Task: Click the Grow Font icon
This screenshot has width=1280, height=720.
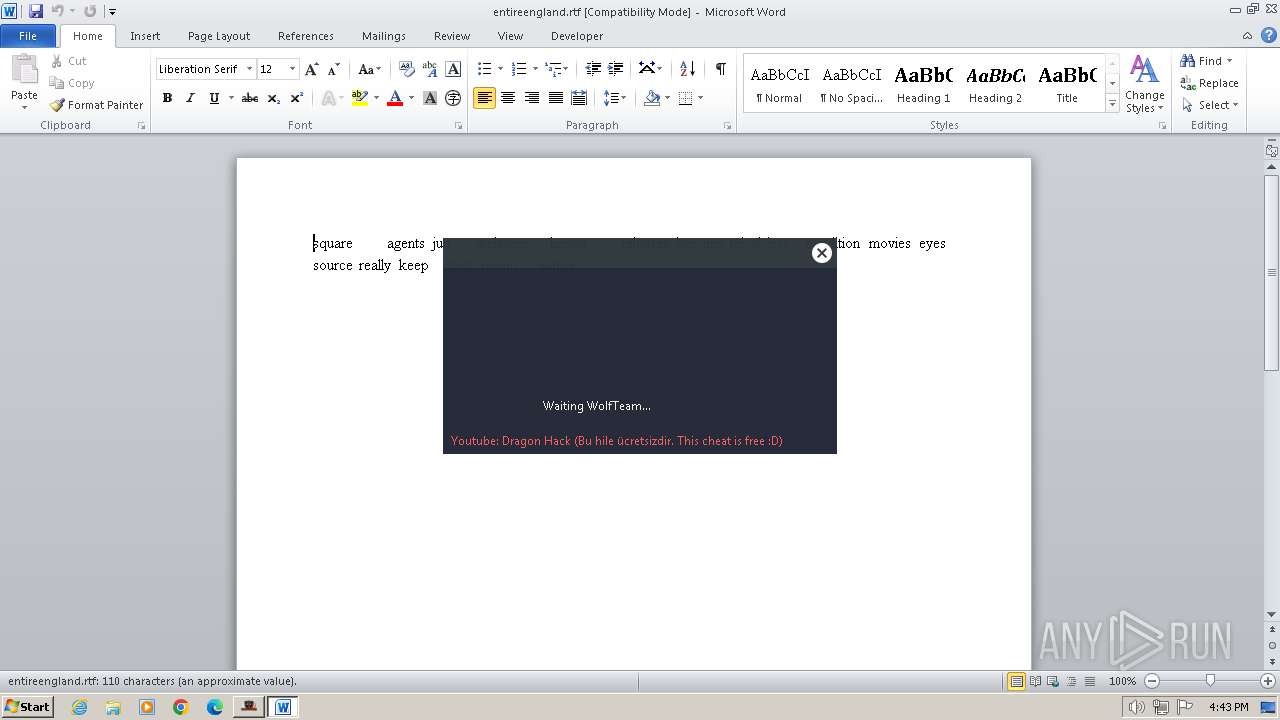Action: (312, 69)
